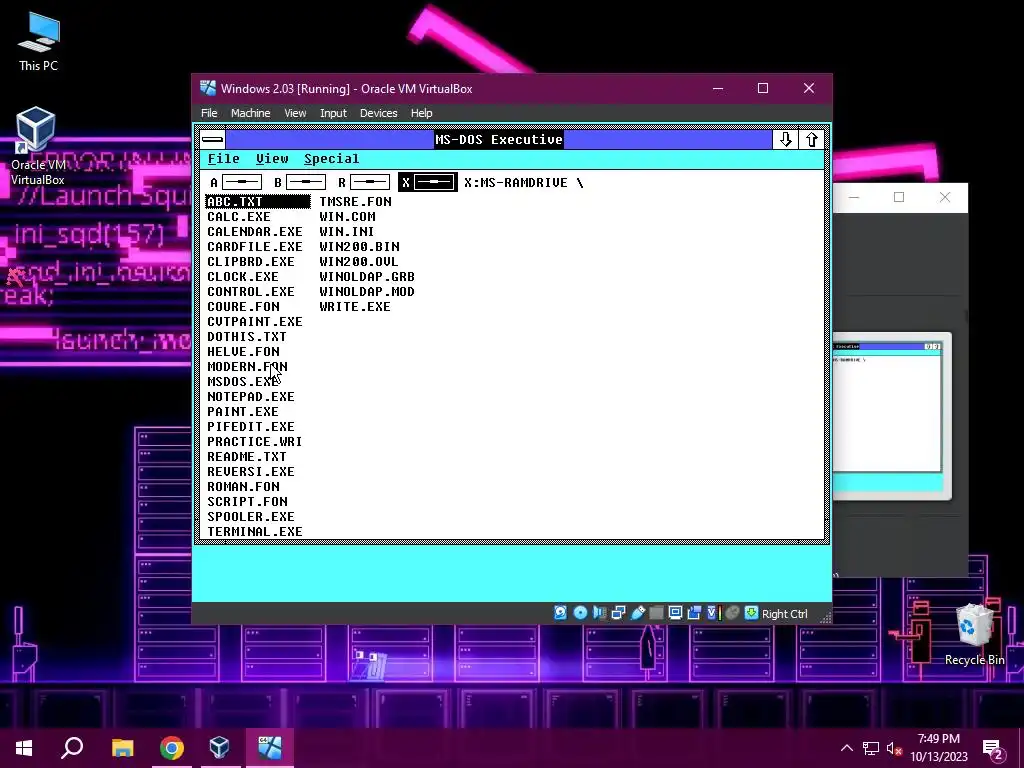Open the display settings indicator

(675, 613)
